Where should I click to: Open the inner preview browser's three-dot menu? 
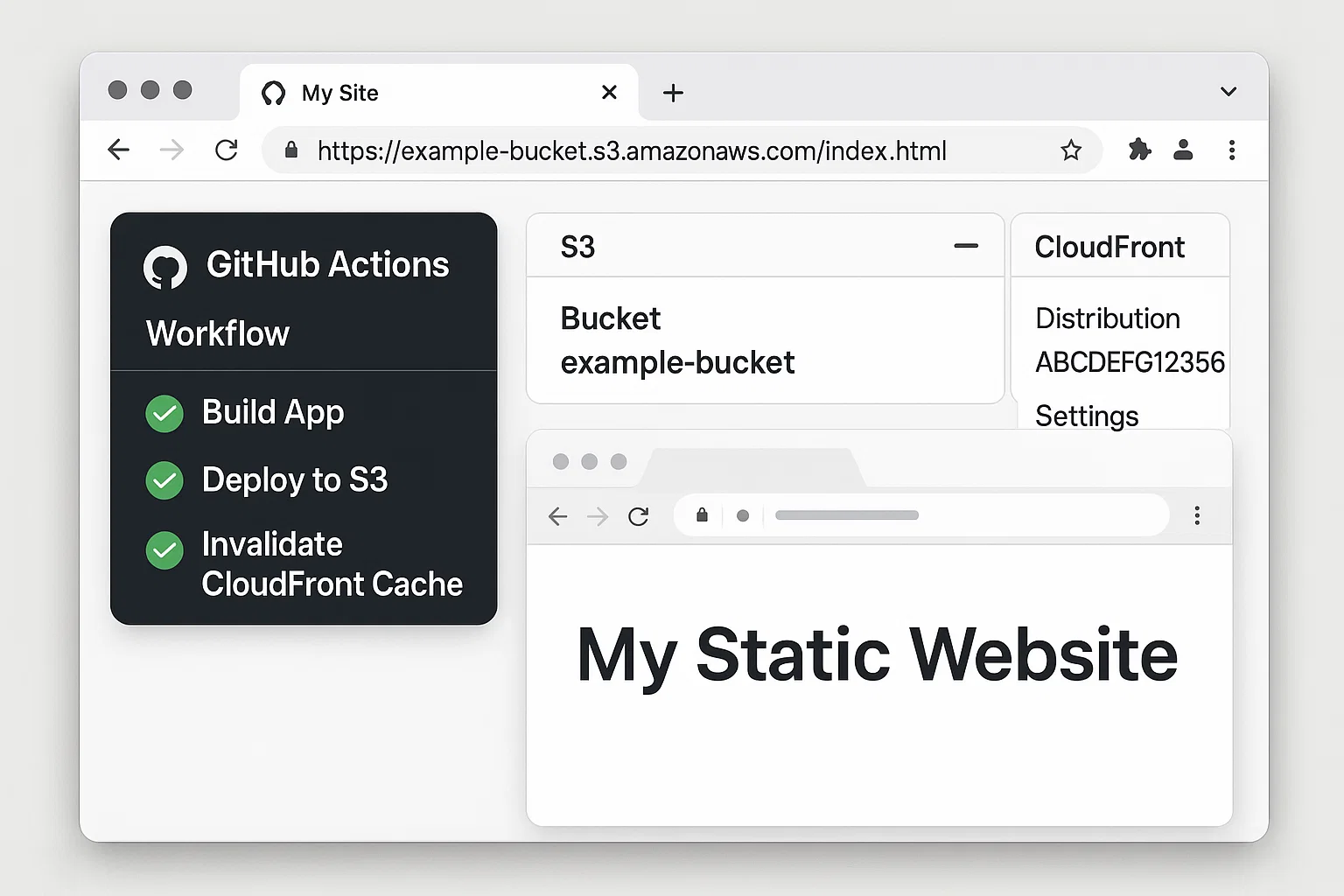pyautogui.click(x=1197, y=515)
